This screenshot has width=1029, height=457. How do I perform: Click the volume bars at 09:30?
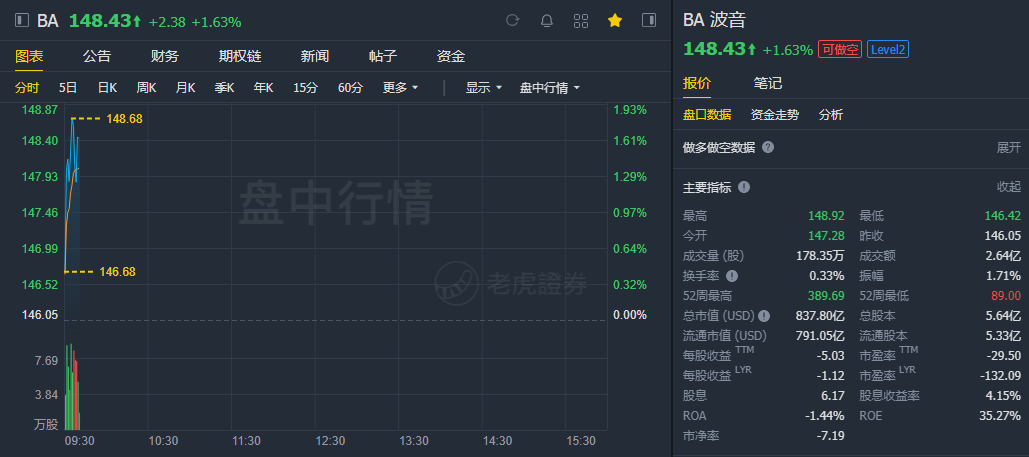pyautogui.click(x=72, y=387)
